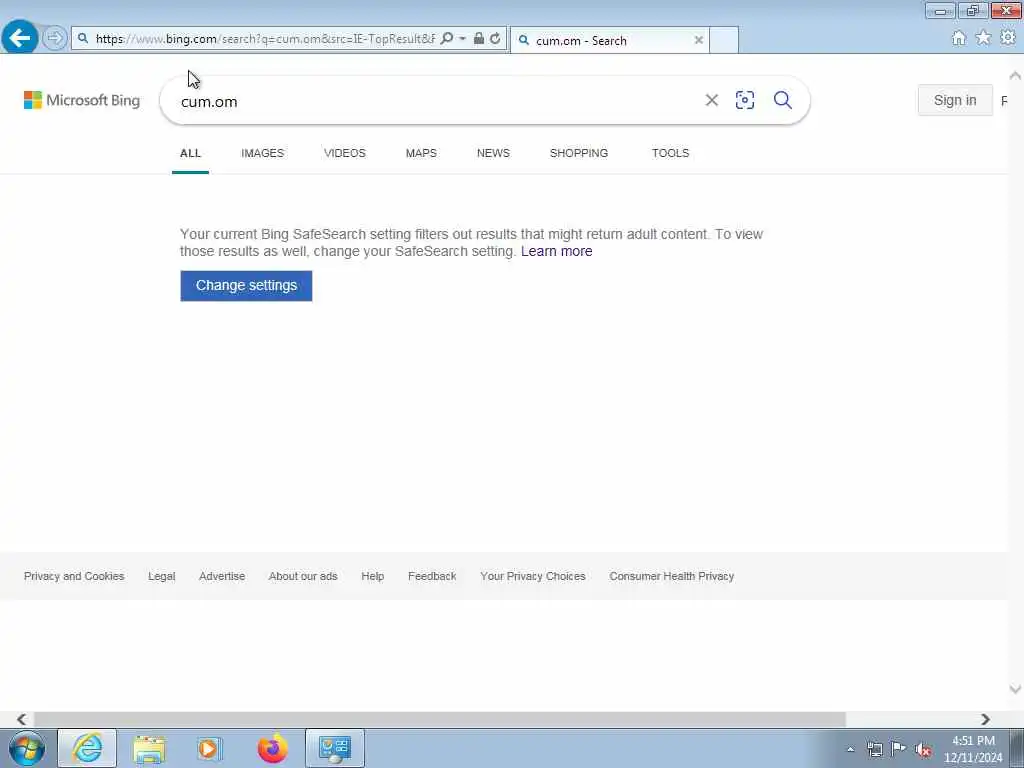Click the Sign in button

point(955,100)
